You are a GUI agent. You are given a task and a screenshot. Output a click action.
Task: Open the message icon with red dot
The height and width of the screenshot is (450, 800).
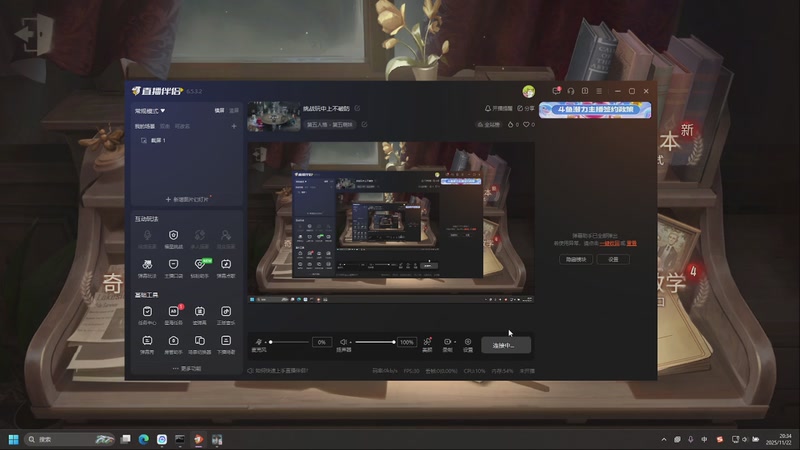[556, 91]
